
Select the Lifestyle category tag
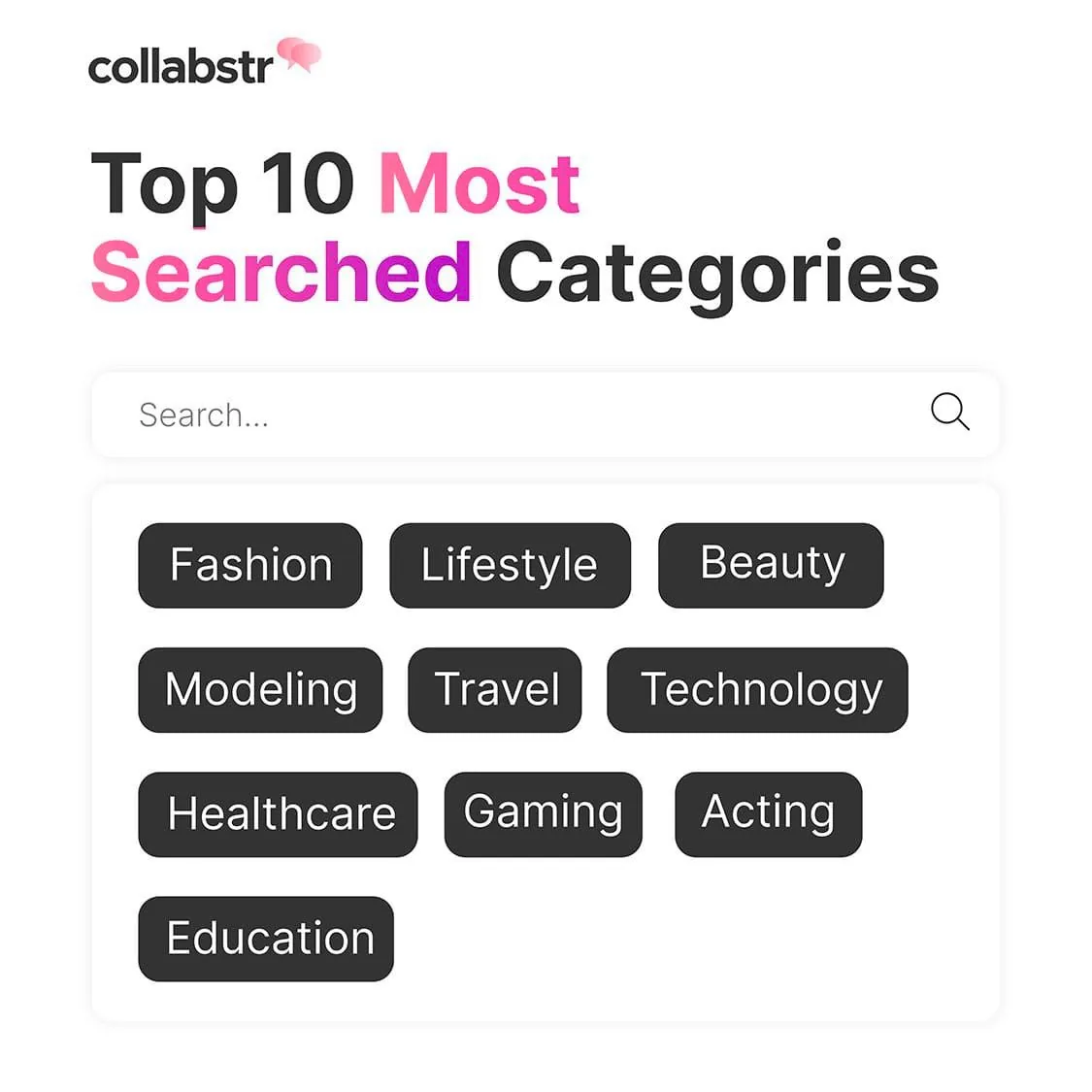[x=510, y=565]
